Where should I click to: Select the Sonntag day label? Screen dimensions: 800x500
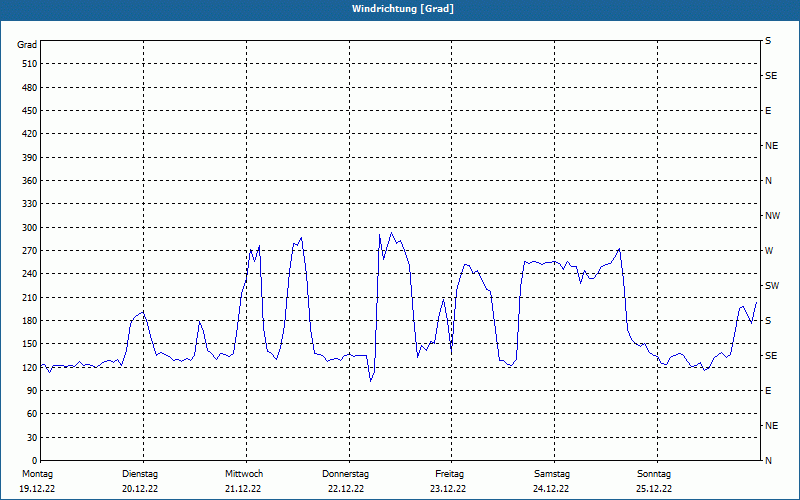click(x=654, y=474)
